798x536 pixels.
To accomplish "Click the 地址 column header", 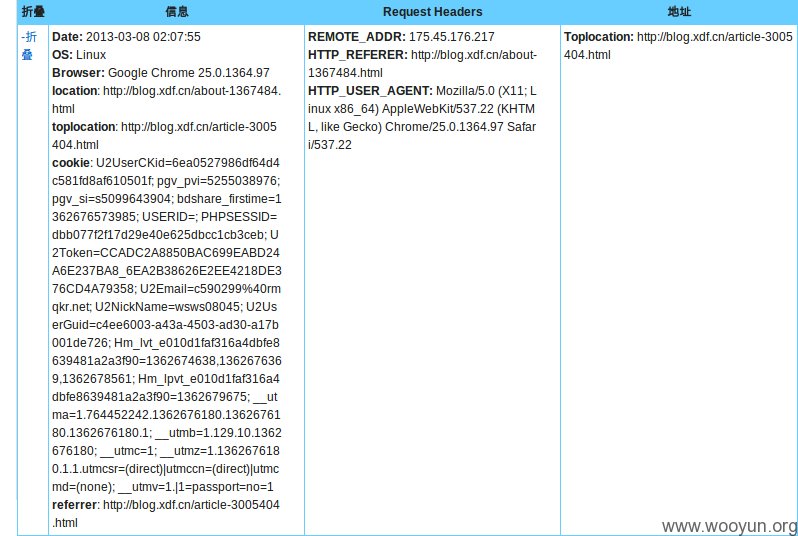I will pyautogui.click(x=679, y=11).
